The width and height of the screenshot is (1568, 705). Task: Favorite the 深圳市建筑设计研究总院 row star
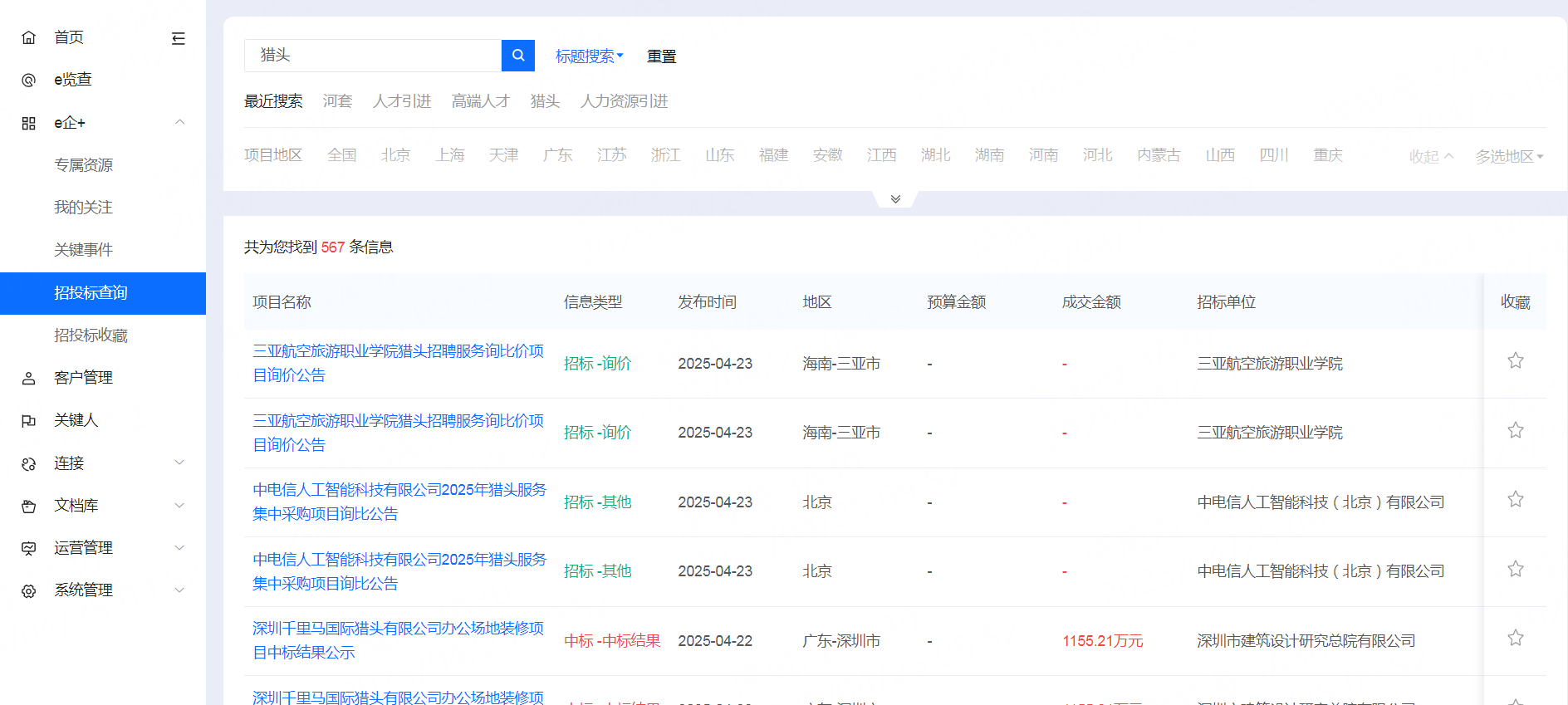tap(1516, 638)
